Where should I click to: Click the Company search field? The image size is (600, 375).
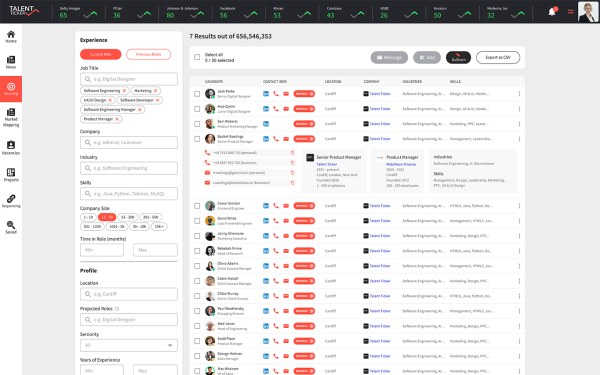point(129,142)
